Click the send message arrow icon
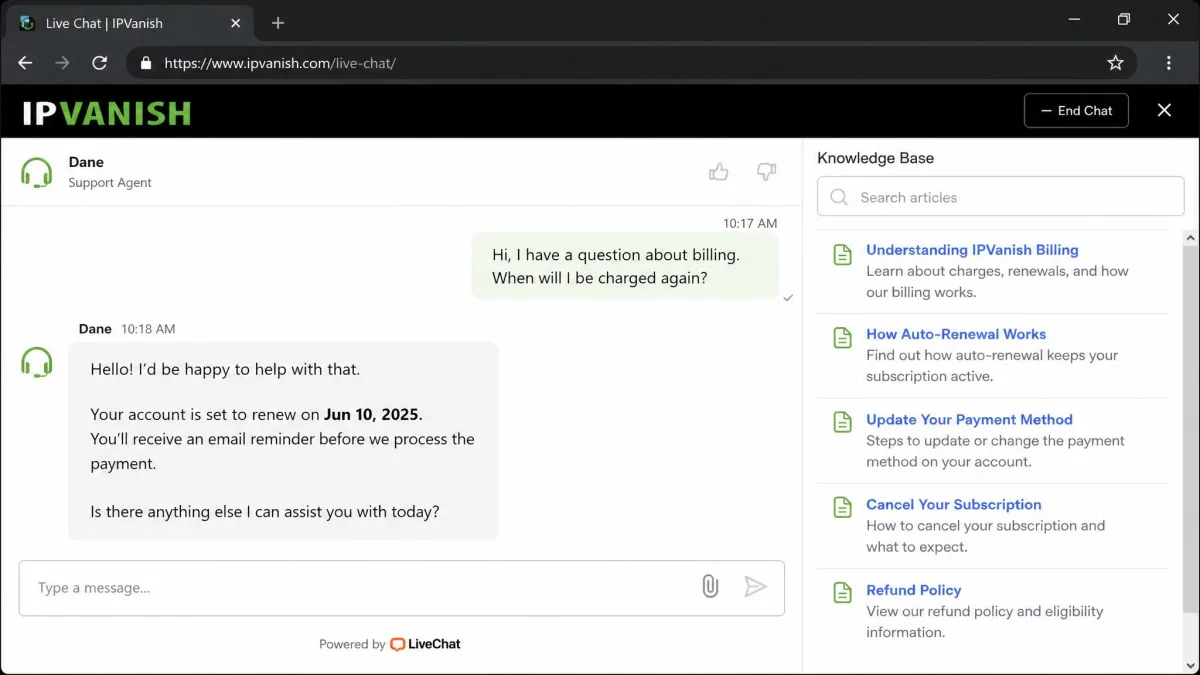The height and width of the screenshot is (675, 1200). tap(755, 587)
